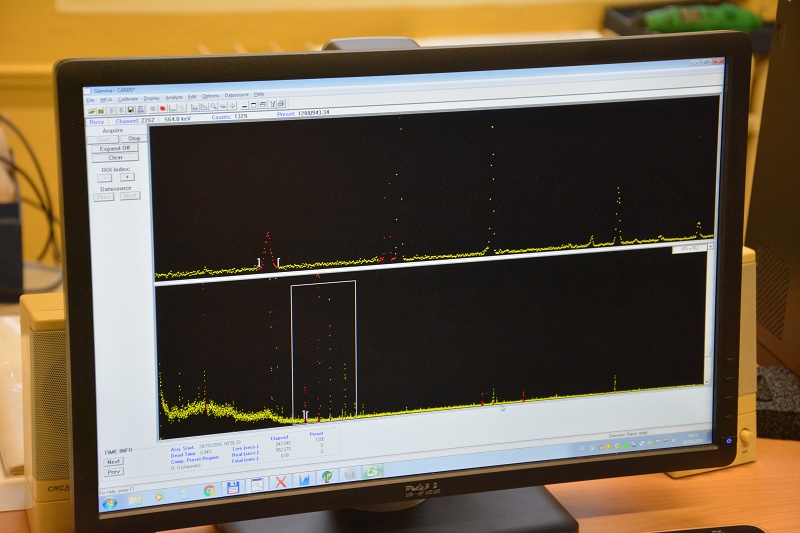Screen dimensions: 800x533
Task: Open the Datasource menu
Action: tap(237, 95)
